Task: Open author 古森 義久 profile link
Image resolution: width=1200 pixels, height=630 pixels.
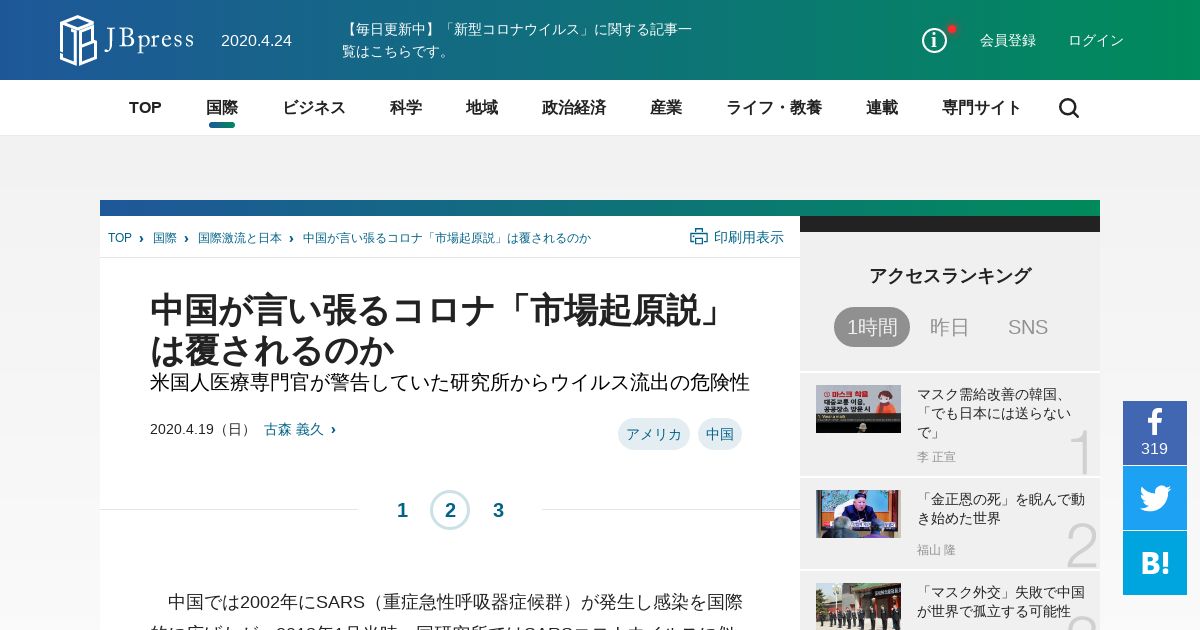Action: (294, 429)
